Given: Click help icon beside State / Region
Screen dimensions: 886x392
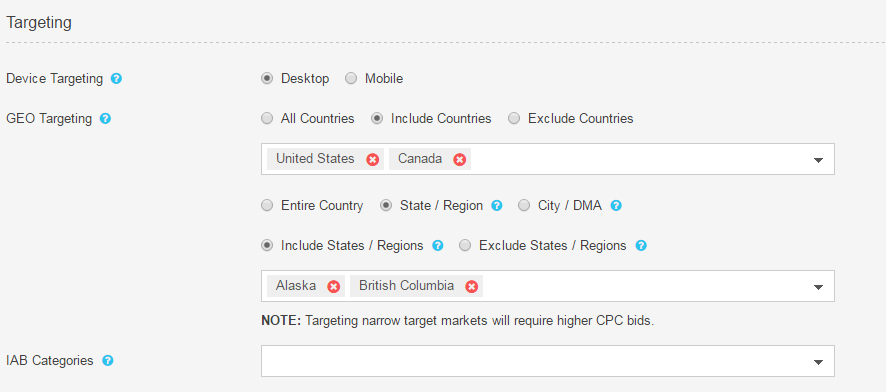Looking at the screenshot, I should [x=497, y=206].
